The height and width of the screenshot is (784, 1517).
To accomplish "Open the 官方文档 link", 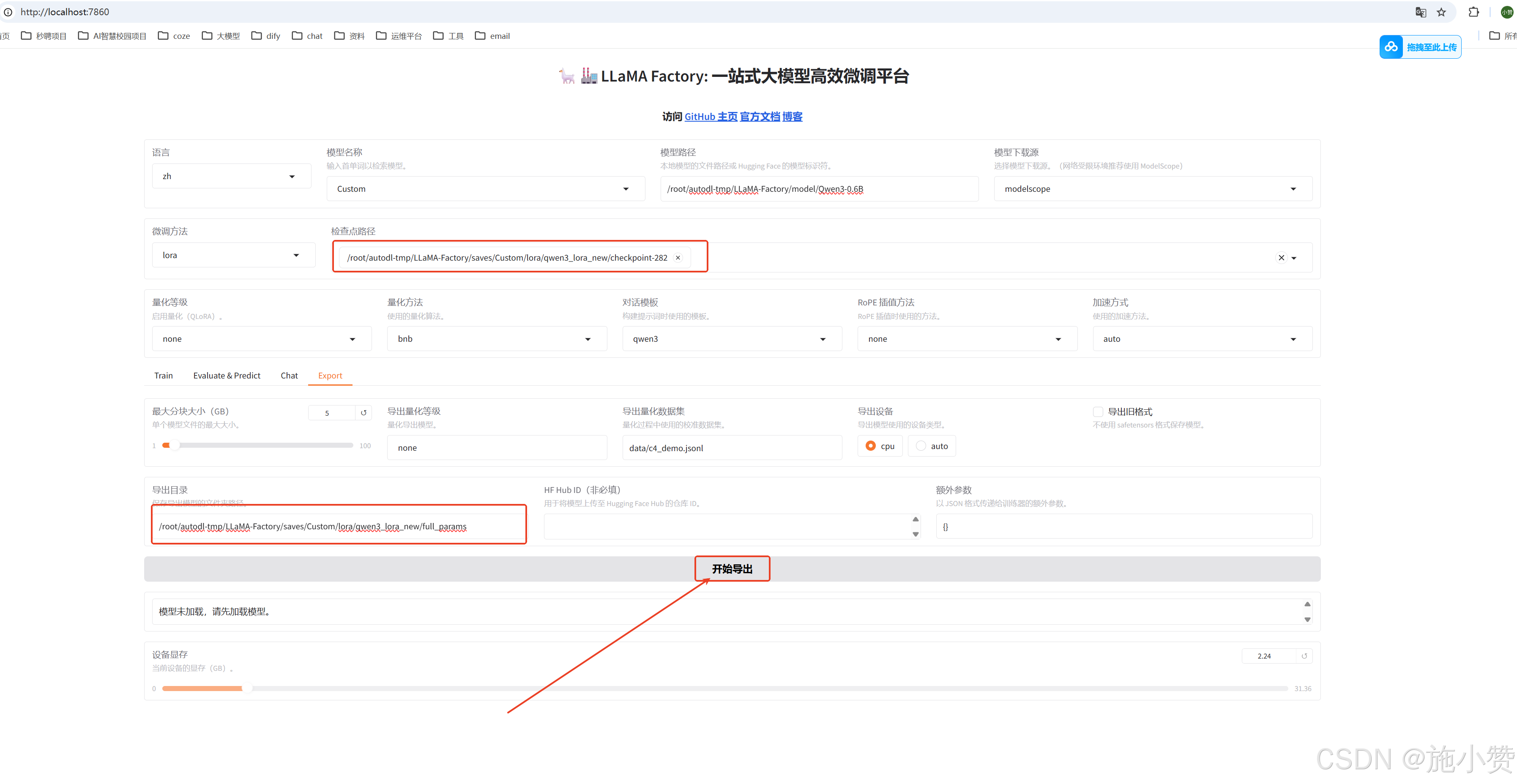I will [760, 117].
